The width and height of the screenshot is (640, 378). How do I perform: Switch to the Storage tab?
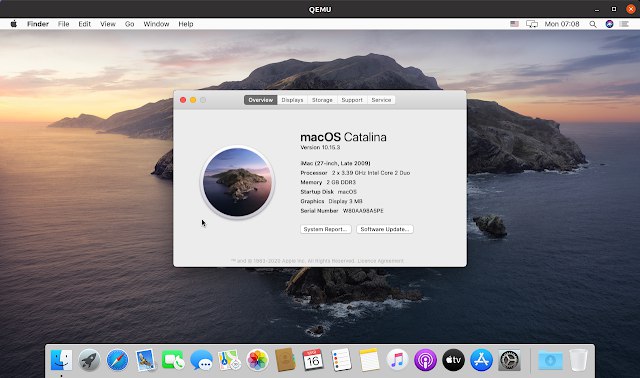click(x=322, y=100)
